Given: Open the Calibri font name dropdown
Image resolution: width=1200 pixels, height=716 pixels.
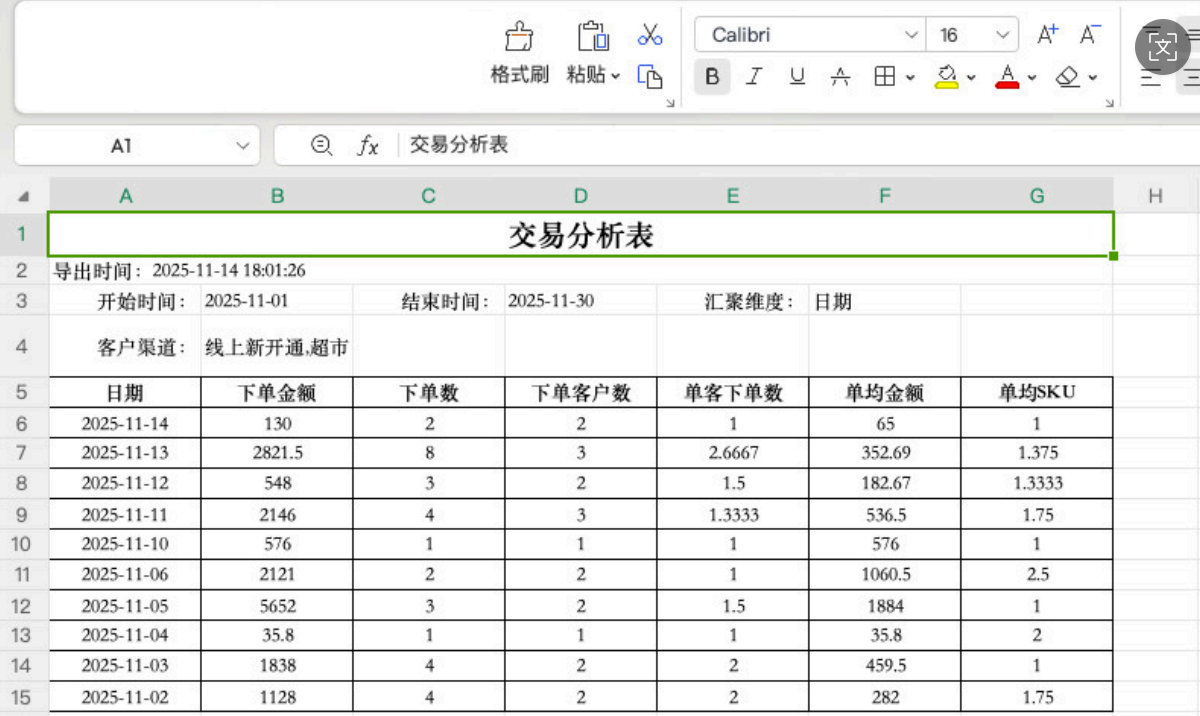Looking at the screenshot, I should pos(911,35).
